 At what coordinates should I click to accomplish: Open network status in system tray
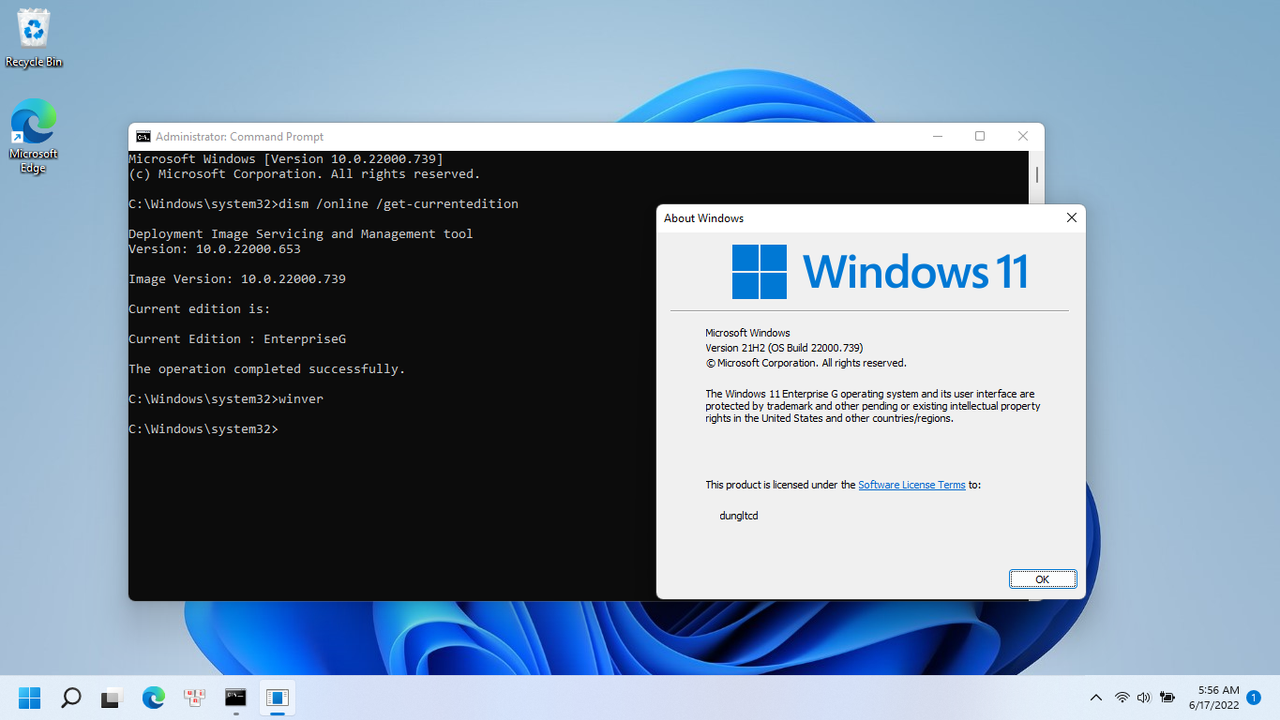click(x=1122, y=698)
